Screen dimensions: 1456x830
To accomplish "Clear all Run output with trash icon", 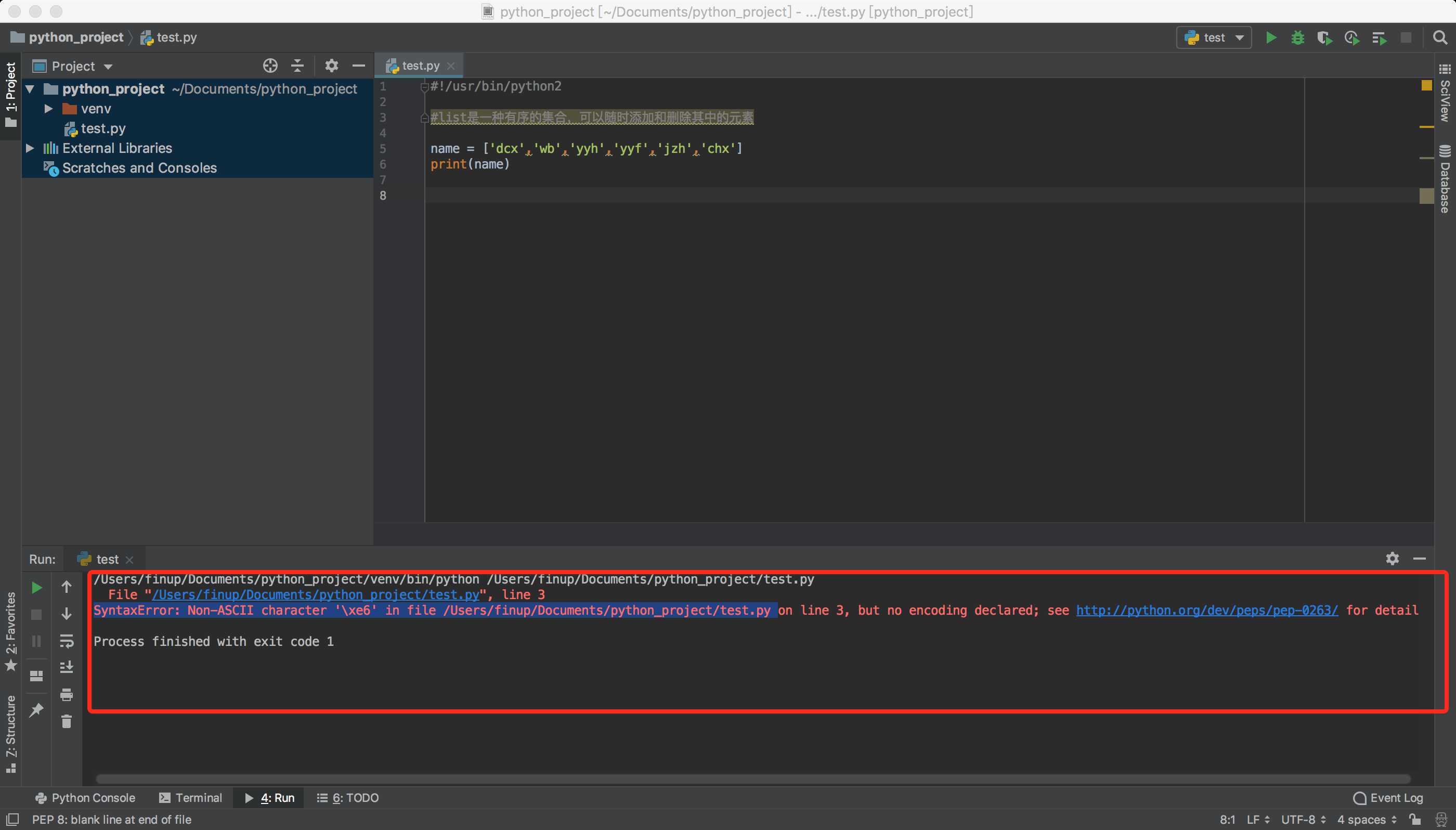I will click(66, 722).
